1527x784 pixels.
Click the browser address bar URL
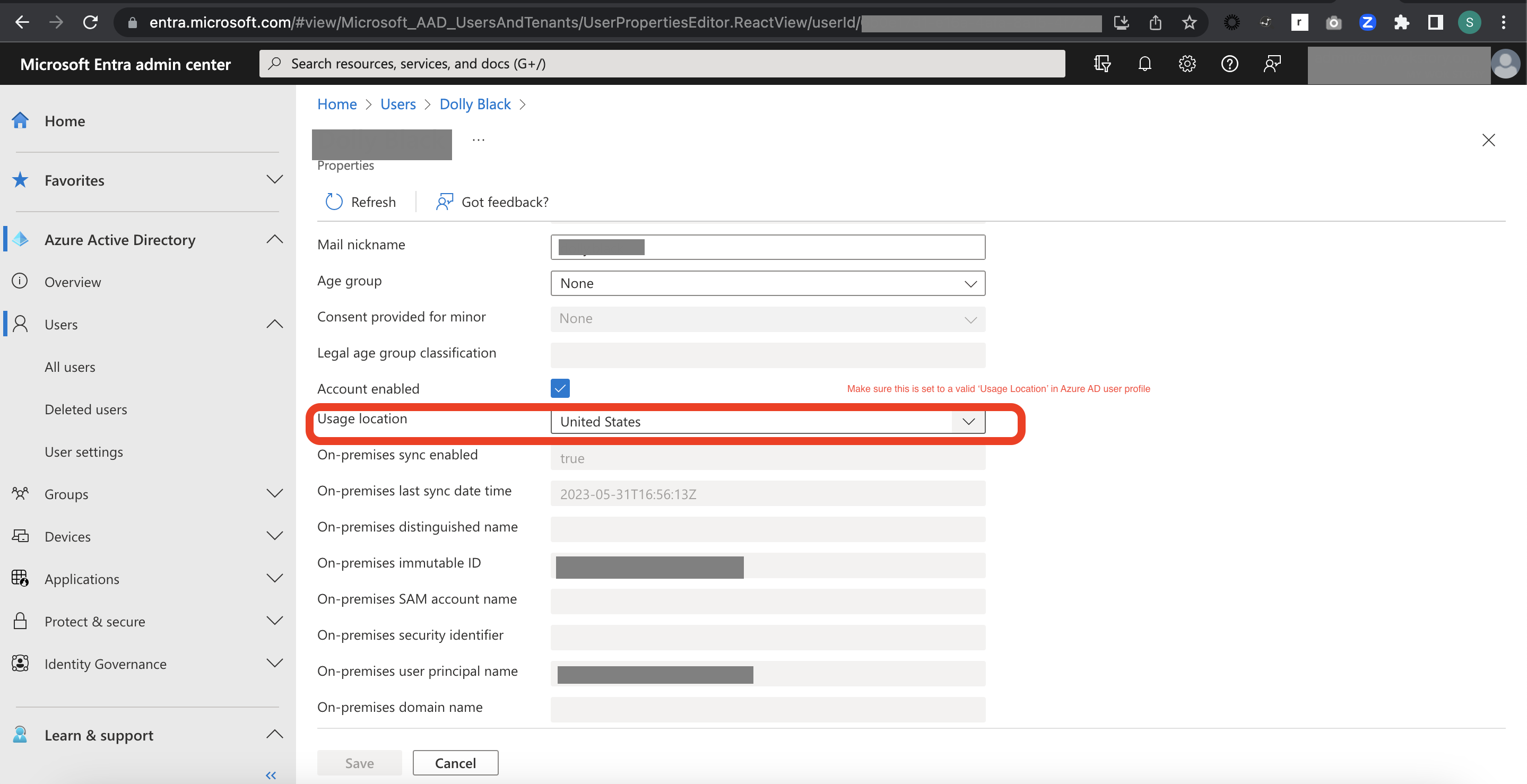[x=504, y=22]
